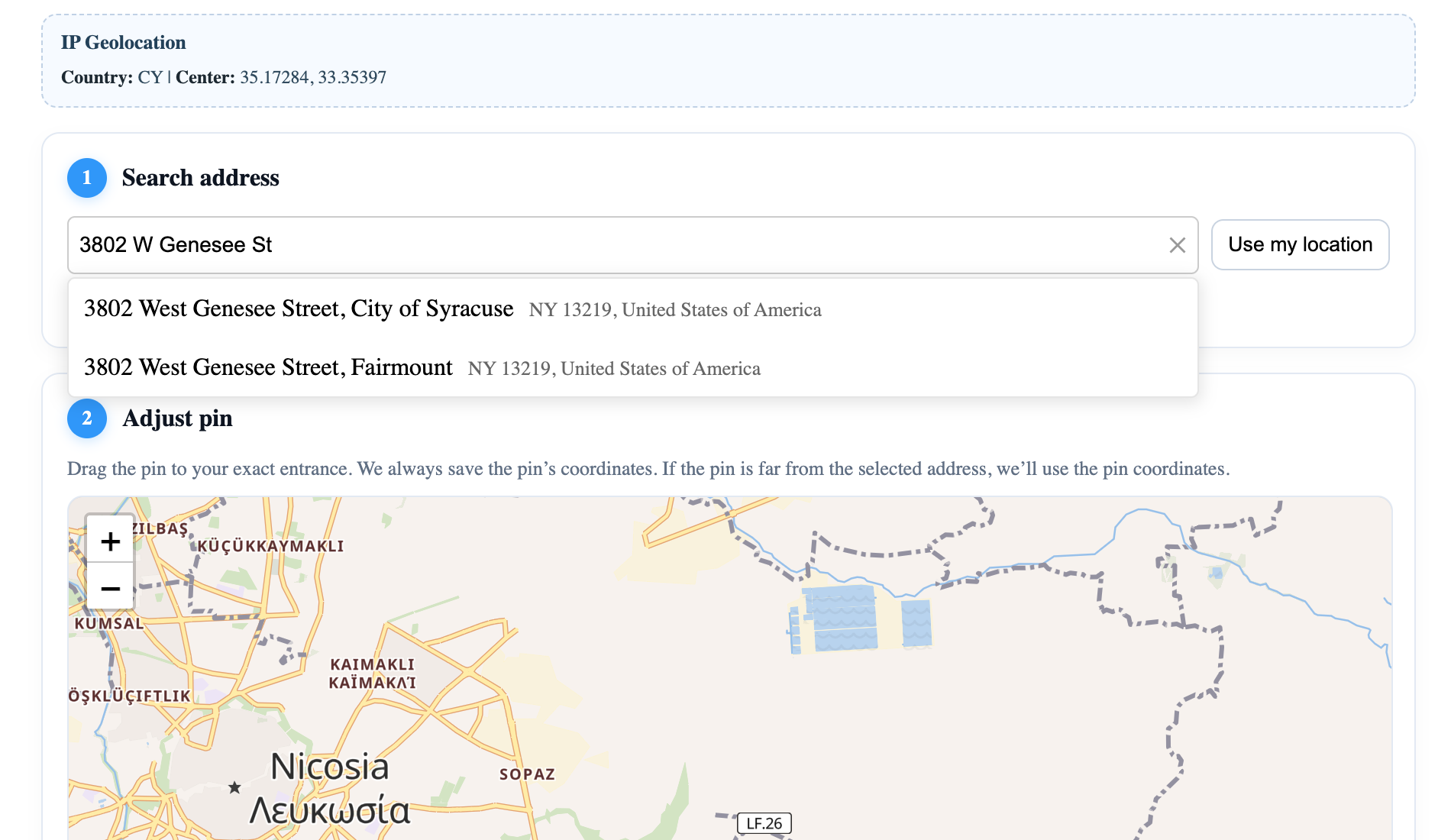Focus the address search input box
1451x840 pixels.
(x=611, y=245)
